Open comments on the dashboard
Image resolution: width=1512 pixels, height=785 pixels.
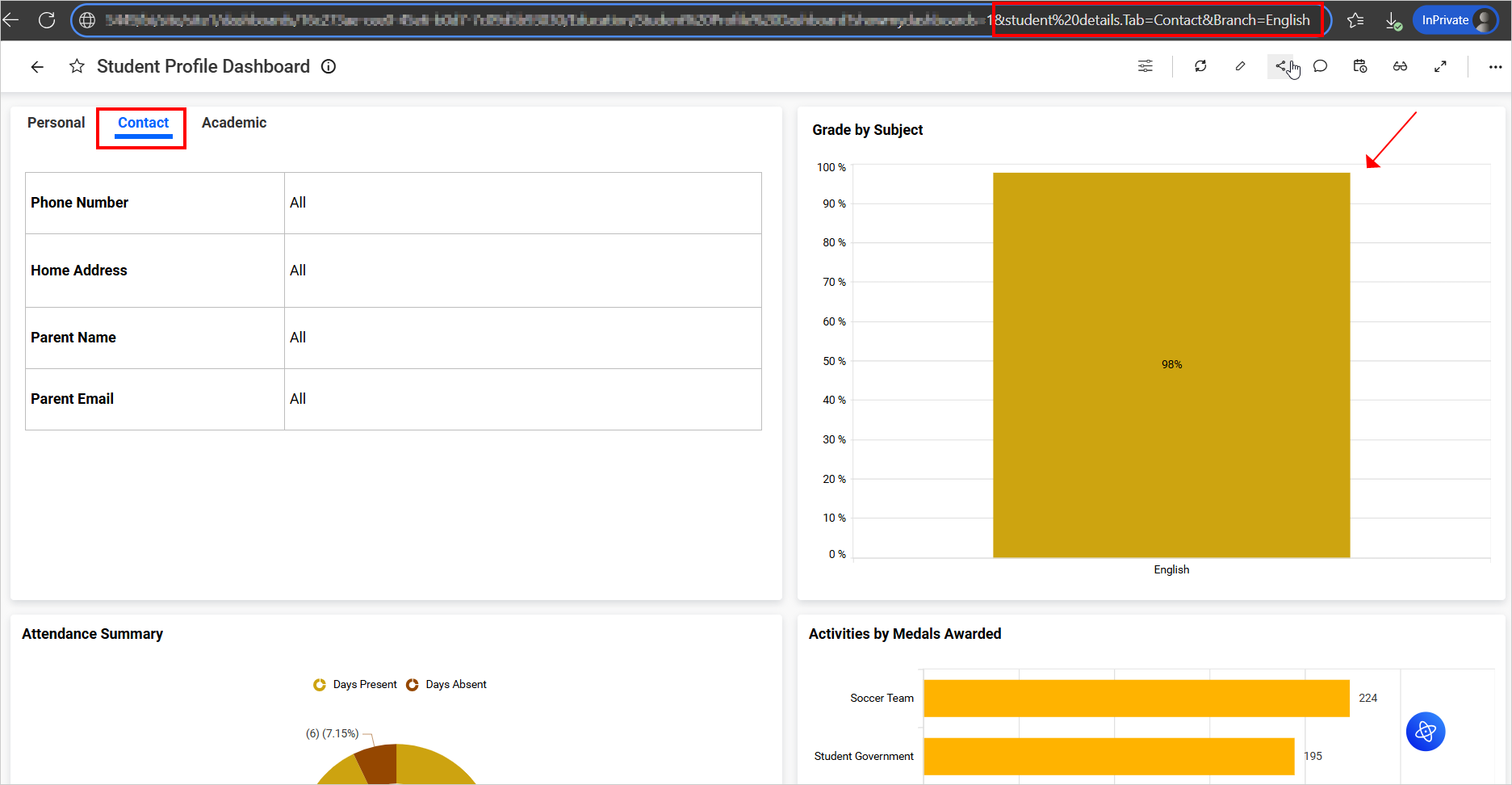click(1320, 66)
